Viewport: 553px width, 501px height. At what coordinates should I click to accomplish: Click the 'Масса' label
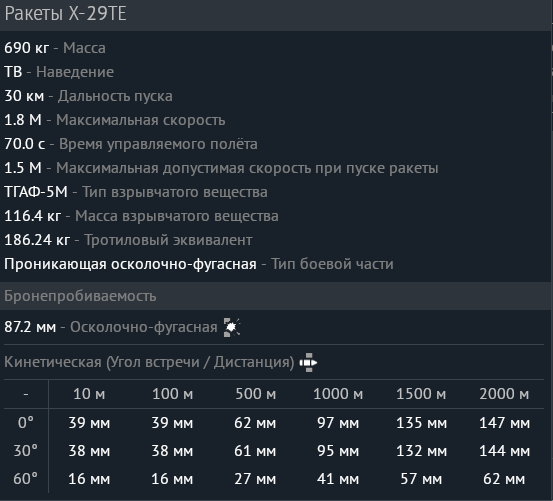tap(84, 48)
